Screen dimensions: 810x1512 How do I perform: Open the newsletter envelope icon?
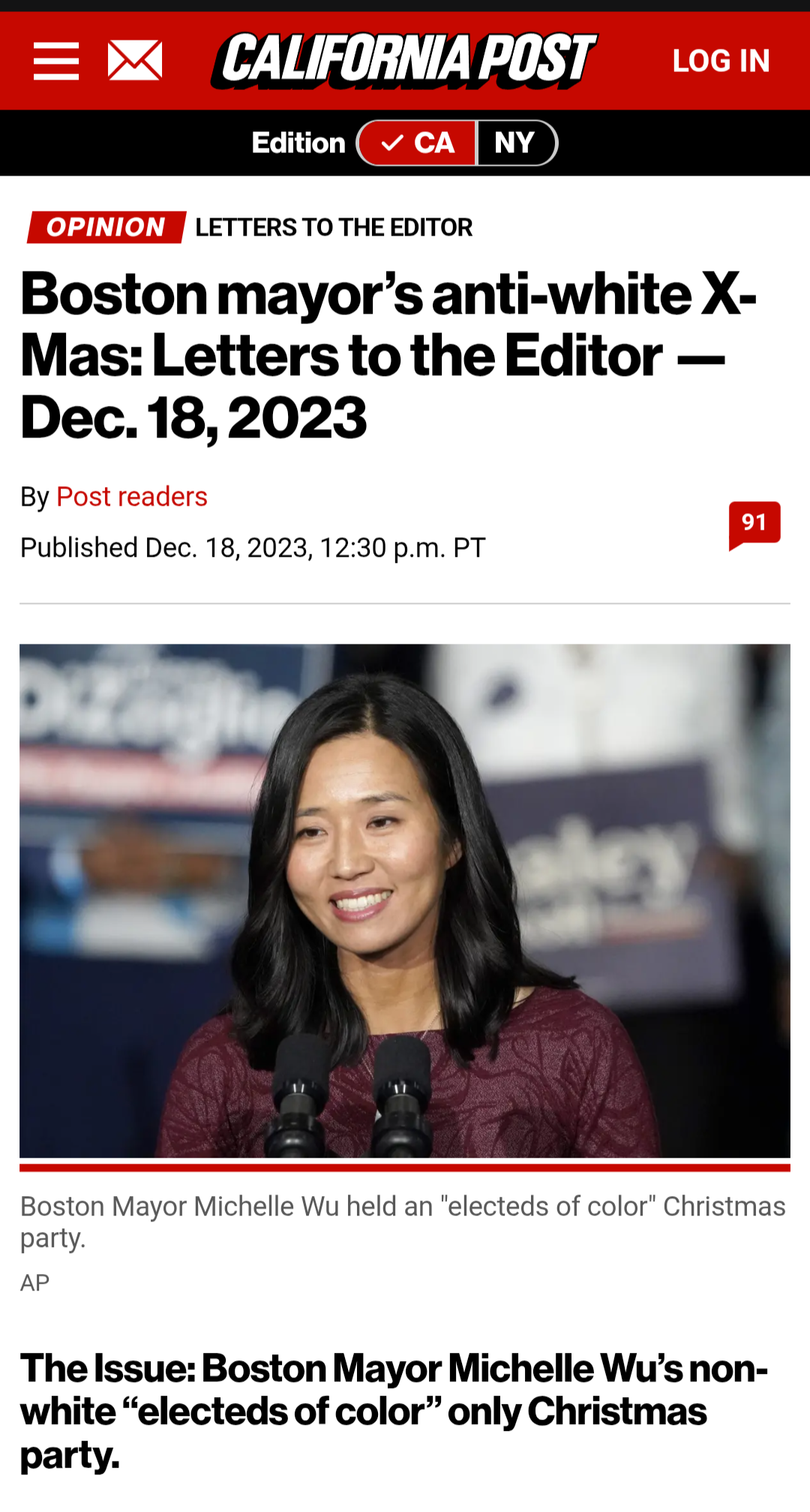click(x=135, y=61)
